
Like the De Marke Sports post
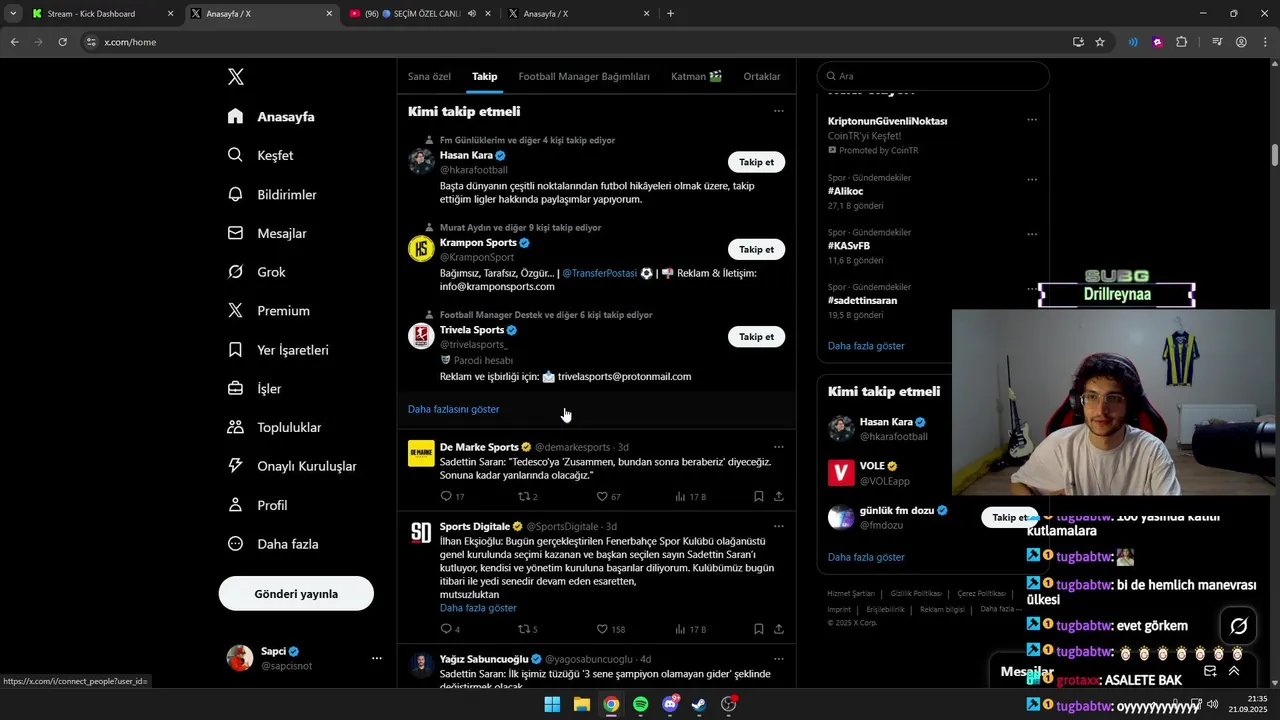[602, 496]
